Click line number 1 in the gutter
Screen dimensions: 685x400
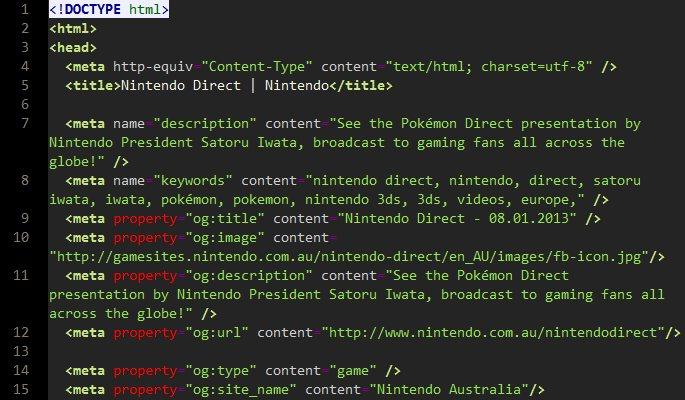pos(24,10)
